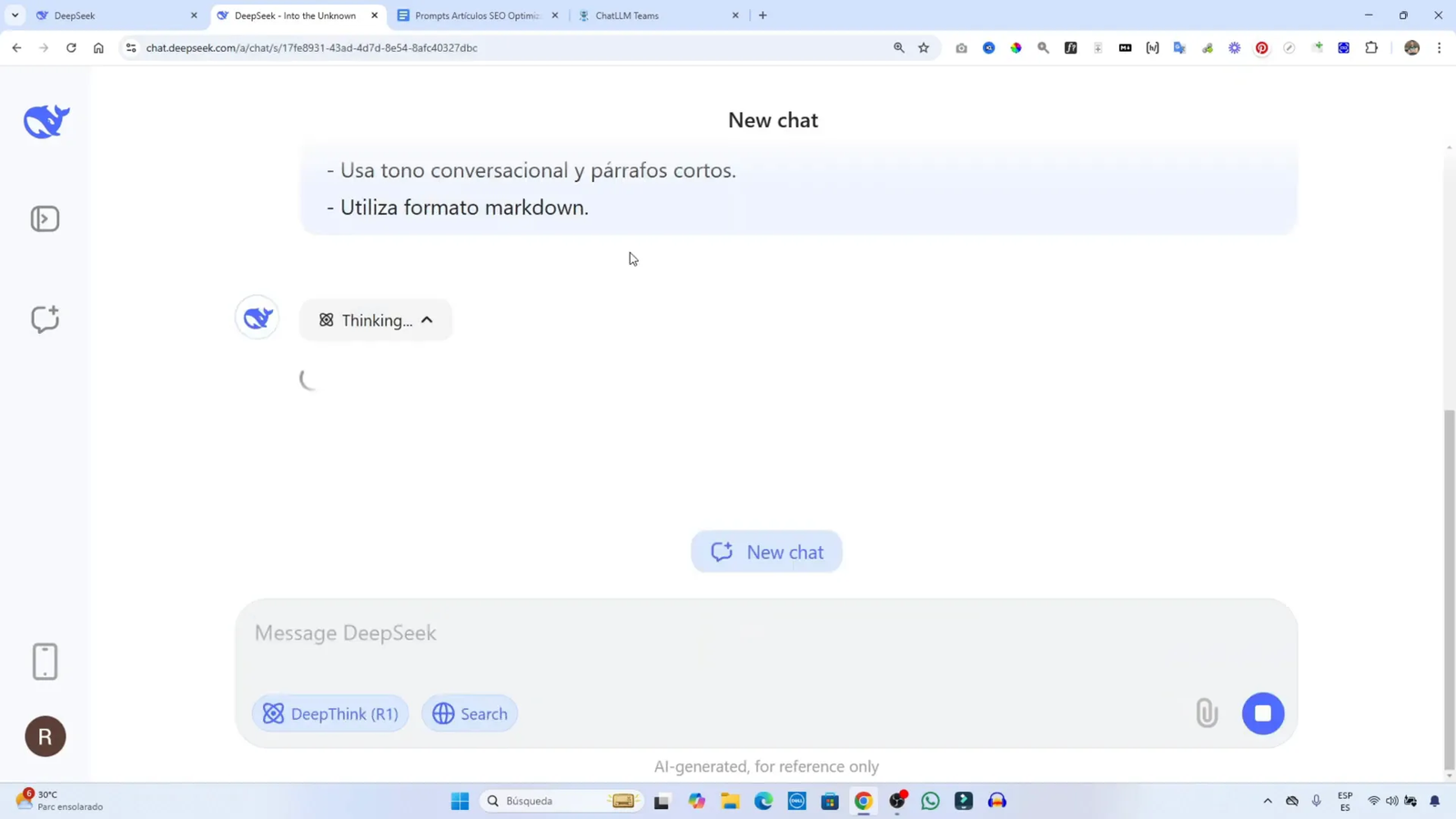Open the sidebar collapse panel icon
This screenshot has height=819, width=1456.
pyautogui.click(x=45, y=218)
